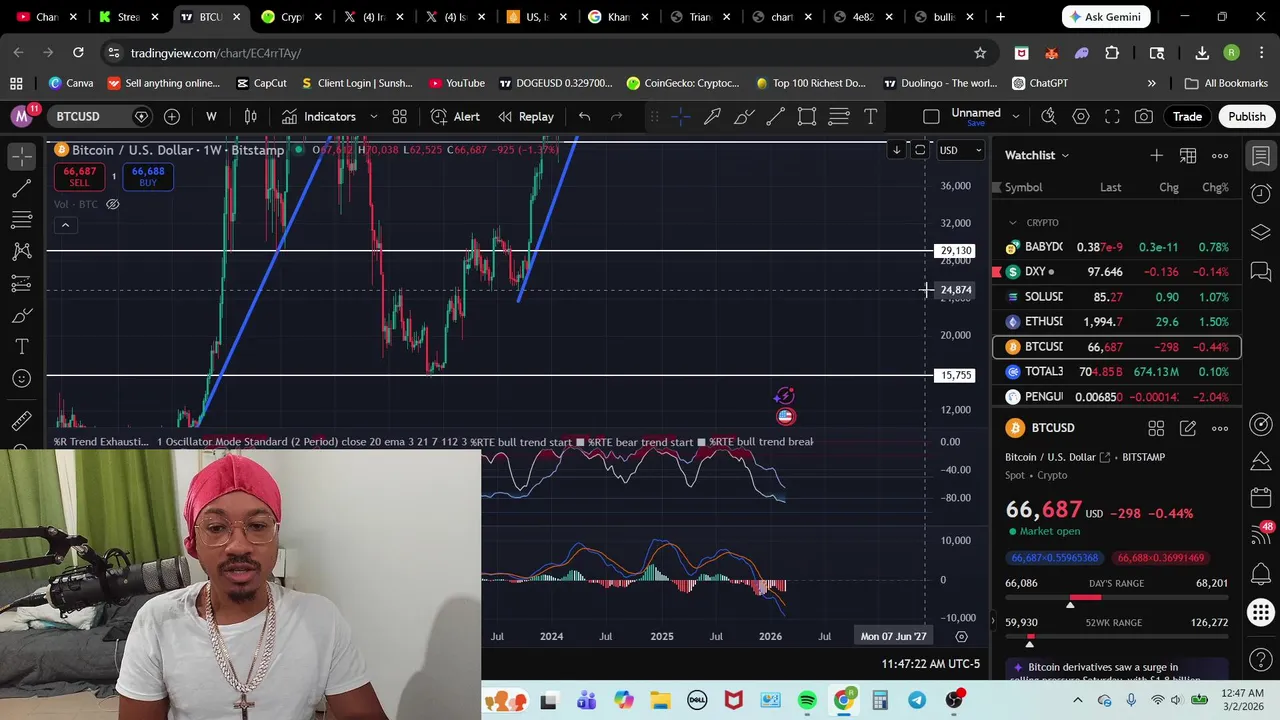Click the Ask Gemini button
Screen dimensions: 1280x720
(x=1105, y=17)
